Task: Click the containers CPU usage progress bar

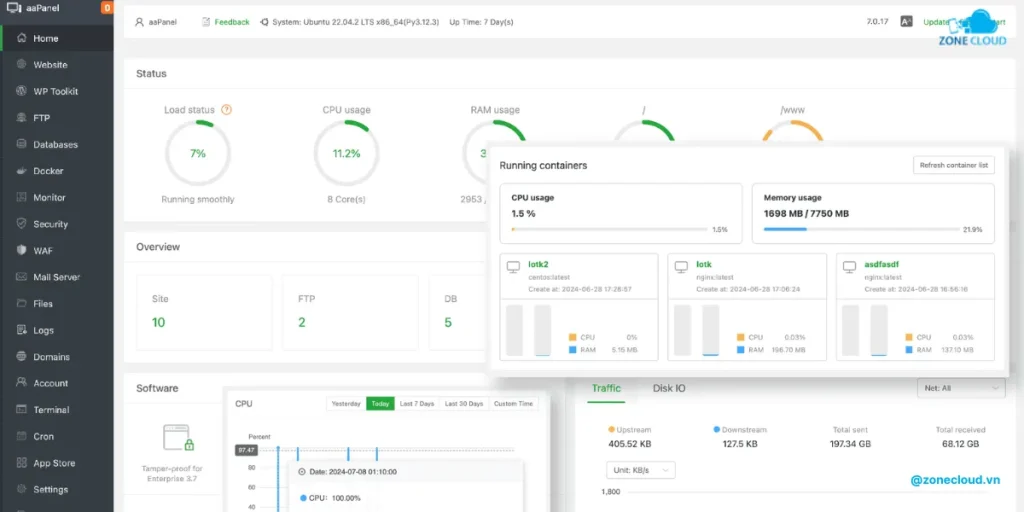Action: (x=609, y=229)
